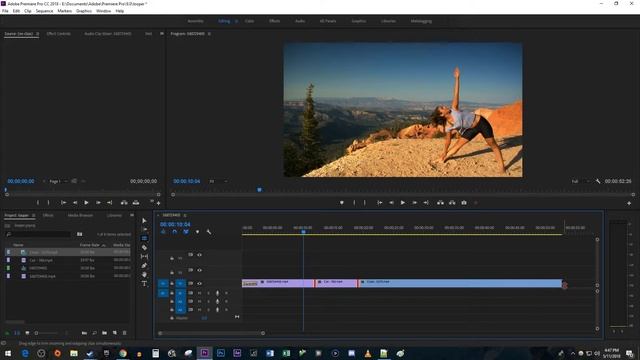This screenshot has height=360, width=640.
Task: Click Program Monitor Play button
Action: pos(403,202)
